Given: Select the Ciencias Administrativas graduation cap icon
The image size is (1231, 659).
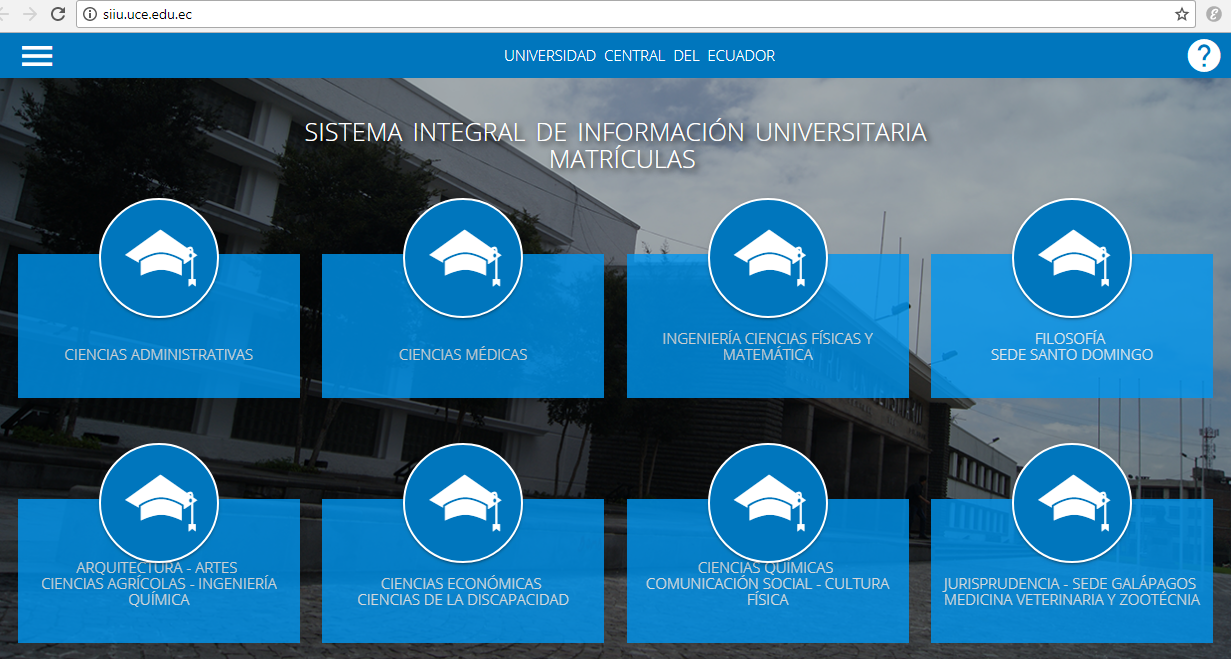Looking at the screenshot, I should click(x=158, y=257).
